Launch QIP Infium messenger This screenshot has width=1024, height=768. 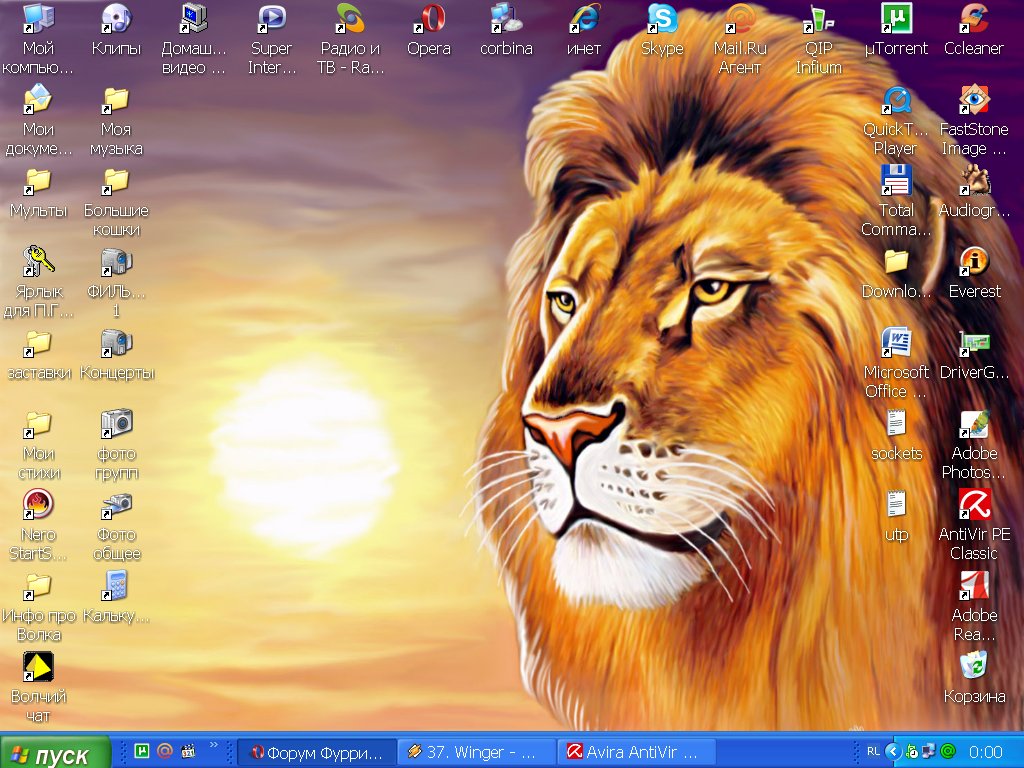(818, 18)
